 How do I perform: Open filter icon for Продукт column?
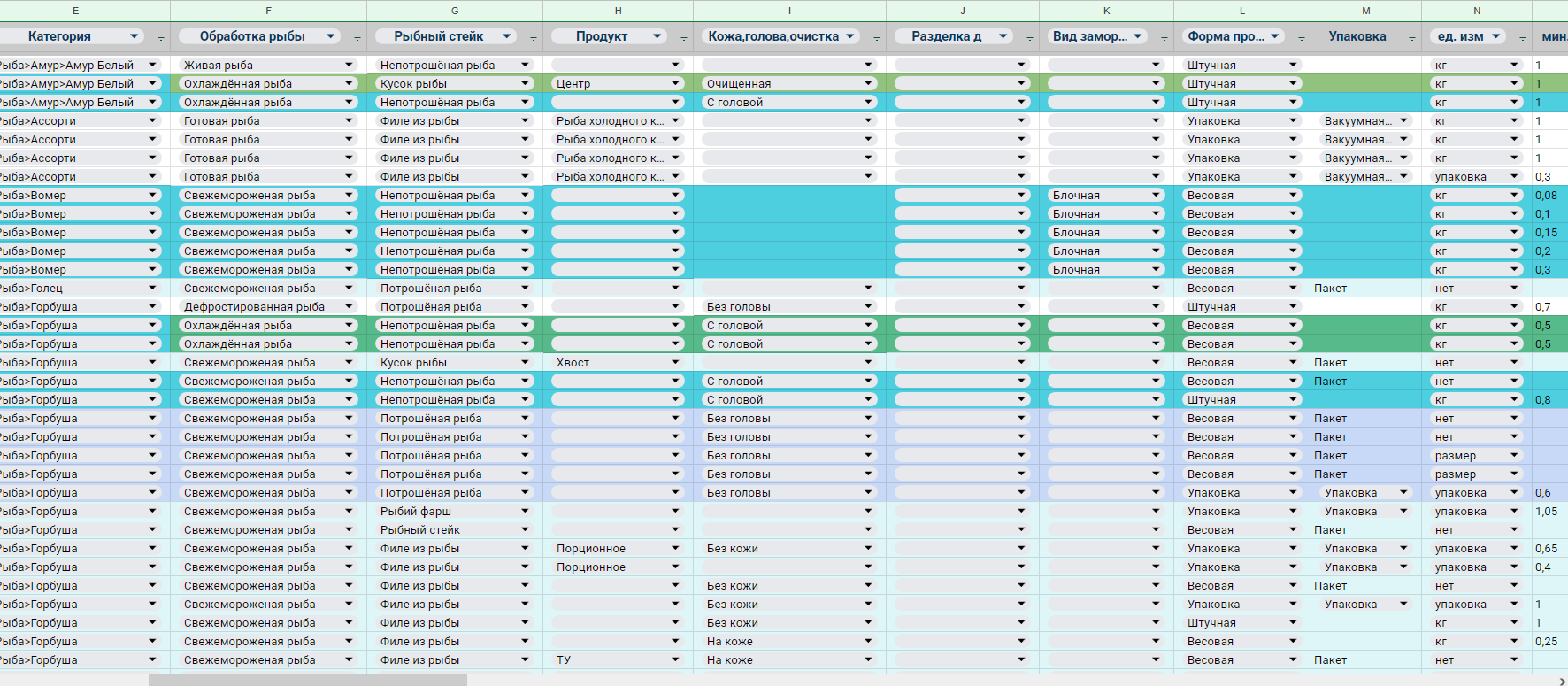tap(683, 37)
